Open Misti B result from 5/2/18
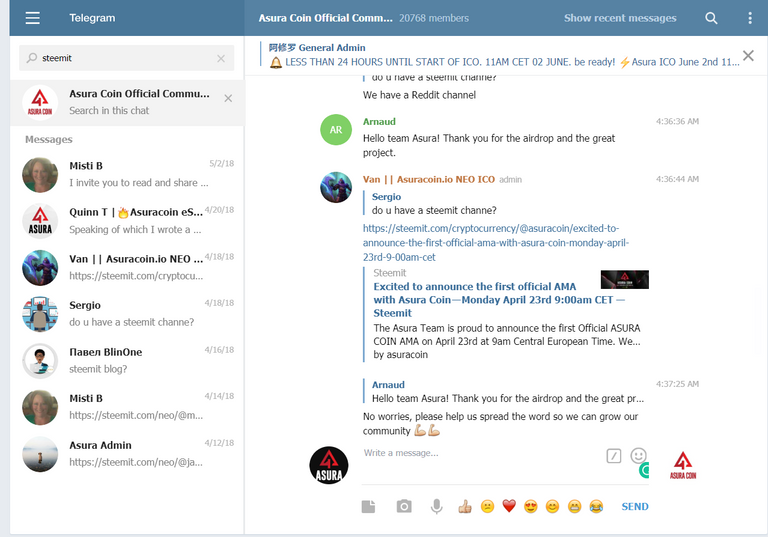 127,174
